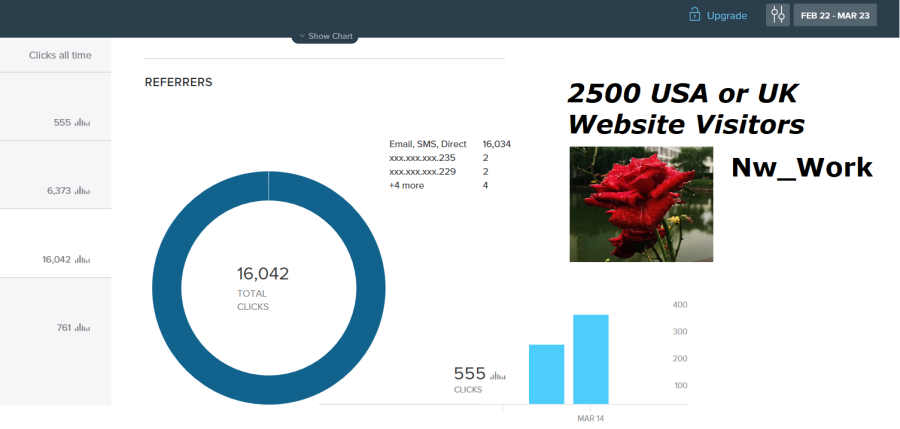The height and width of the screenshot is (429, 900).
Task: Select the 761 clicks link row
Action: (55, 342)
